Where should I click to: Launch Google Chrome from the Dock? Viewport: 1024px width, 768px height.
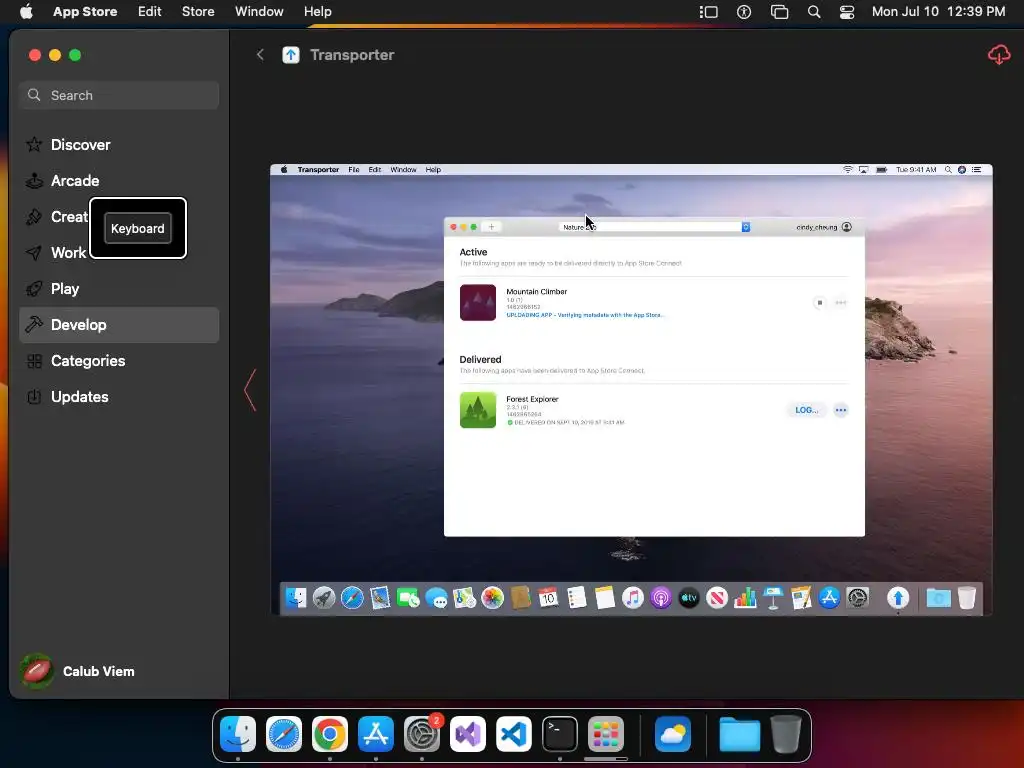330,734
